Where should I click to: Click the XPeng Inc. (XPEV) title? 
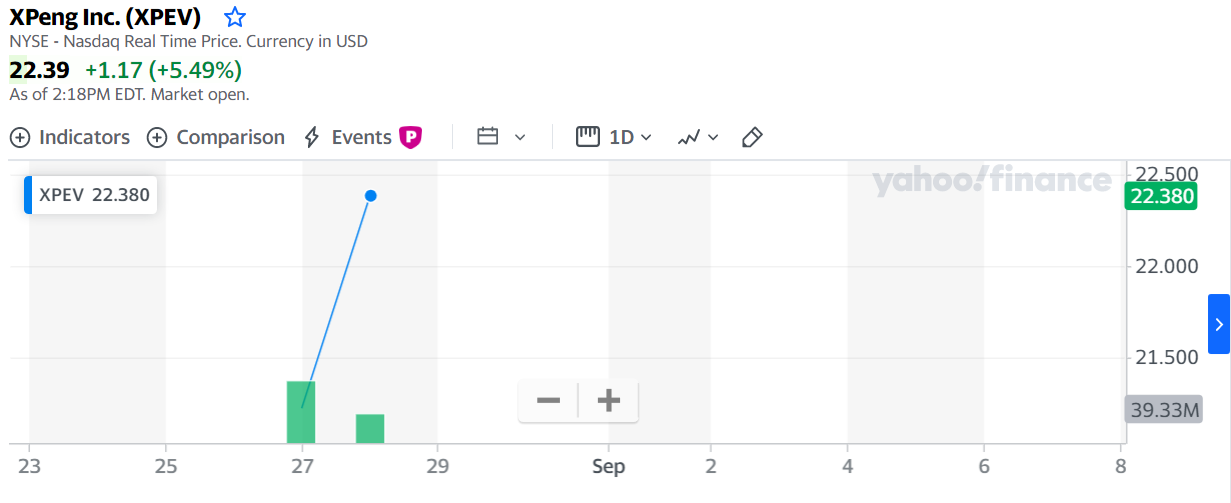[x=105, y=17]
